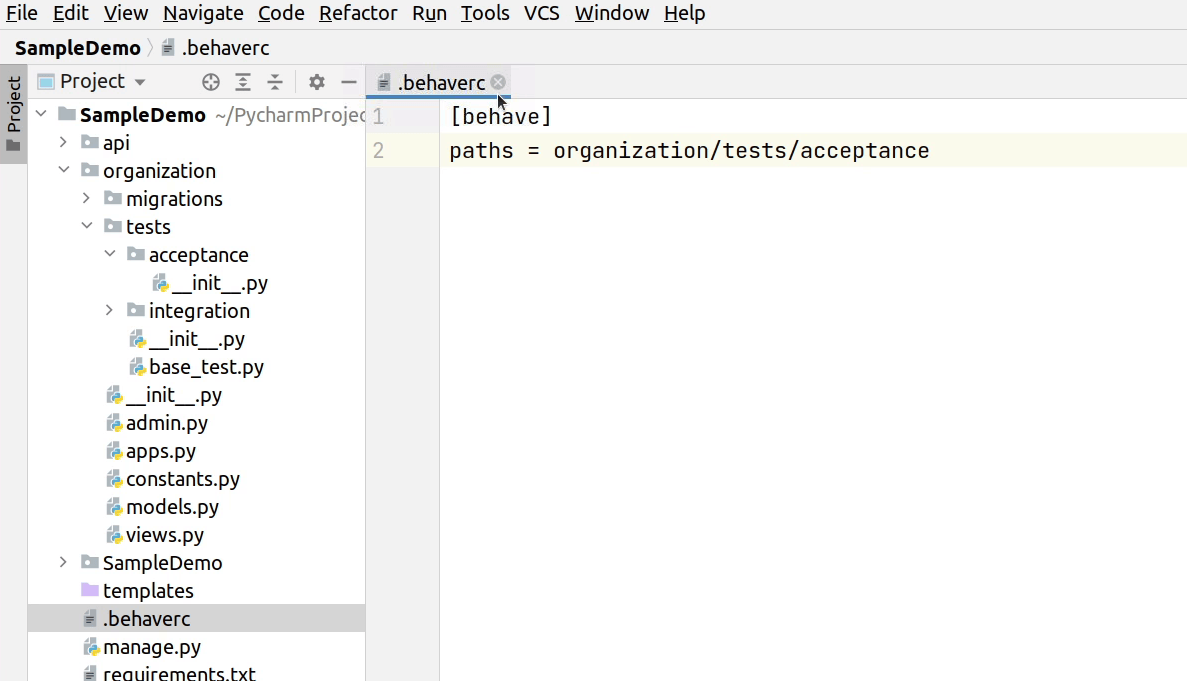Click the templates folder icon
The image size is (1187, 681).
(90, 591)
